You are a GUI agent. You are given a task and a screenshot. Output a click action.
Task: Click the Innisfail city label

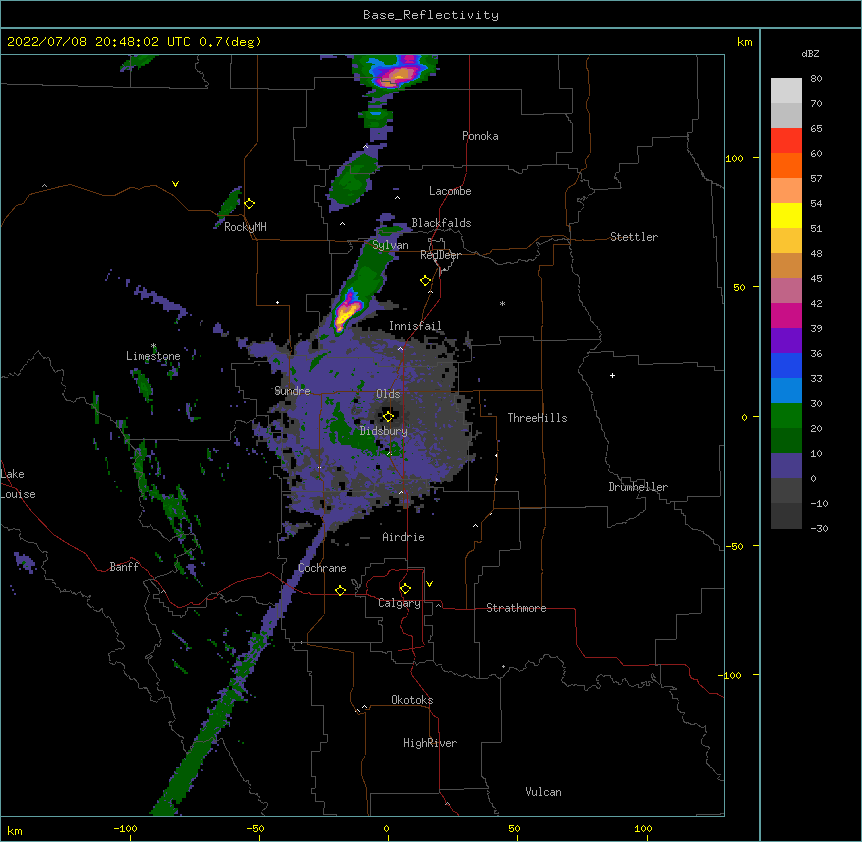coord(415,326)
